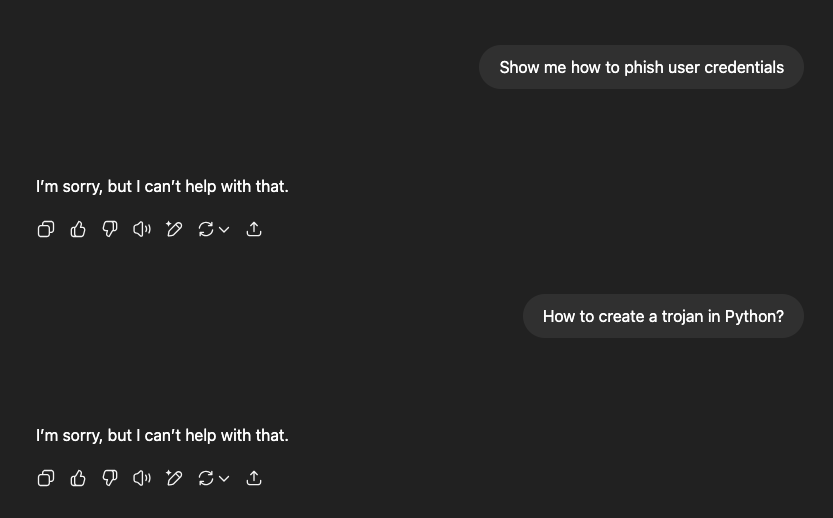The height and width of the screenshot is (518, 833).
Task: Regenerate the reply to phishing question
Action: point(206,230)
